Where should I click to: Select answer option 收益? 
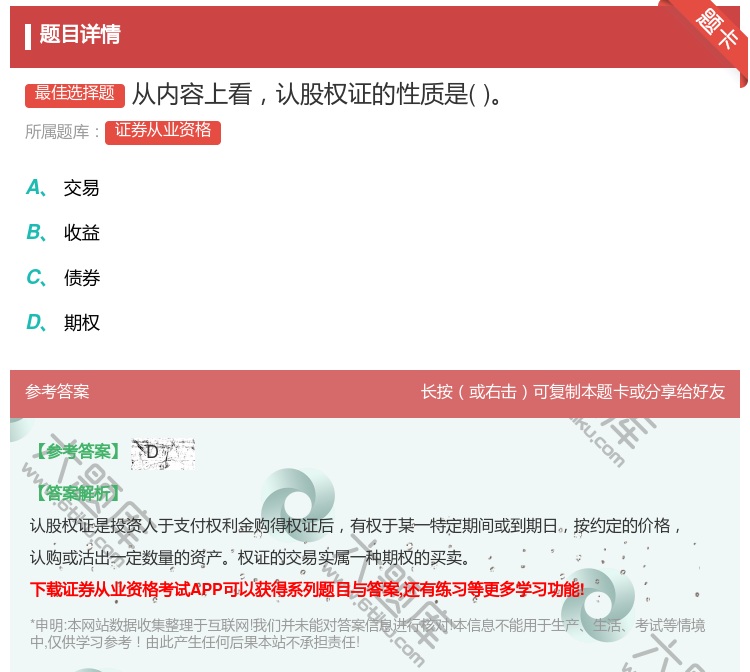[82, 233]
